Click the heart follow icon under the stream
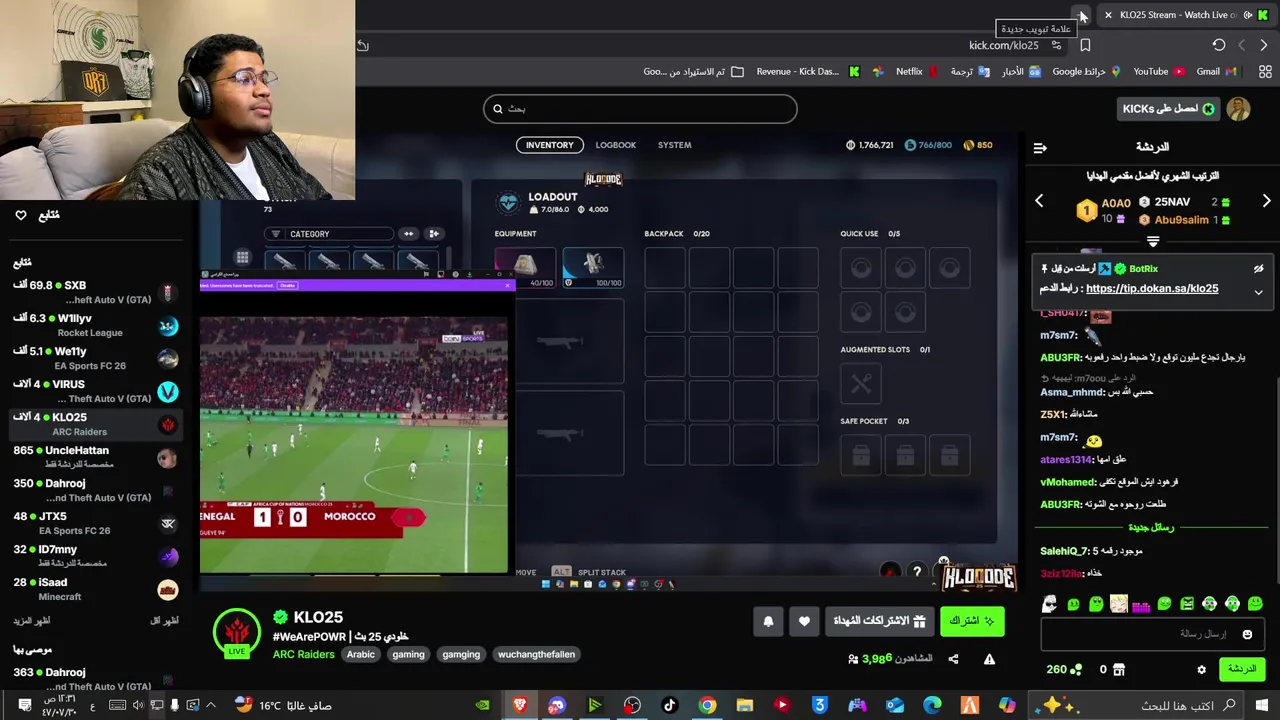Screen dimensions: 1280x720 coord(804,621)
